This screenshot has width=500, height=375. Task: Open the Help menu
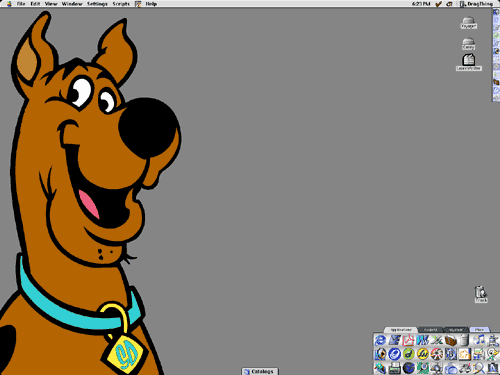click(151, 4)
